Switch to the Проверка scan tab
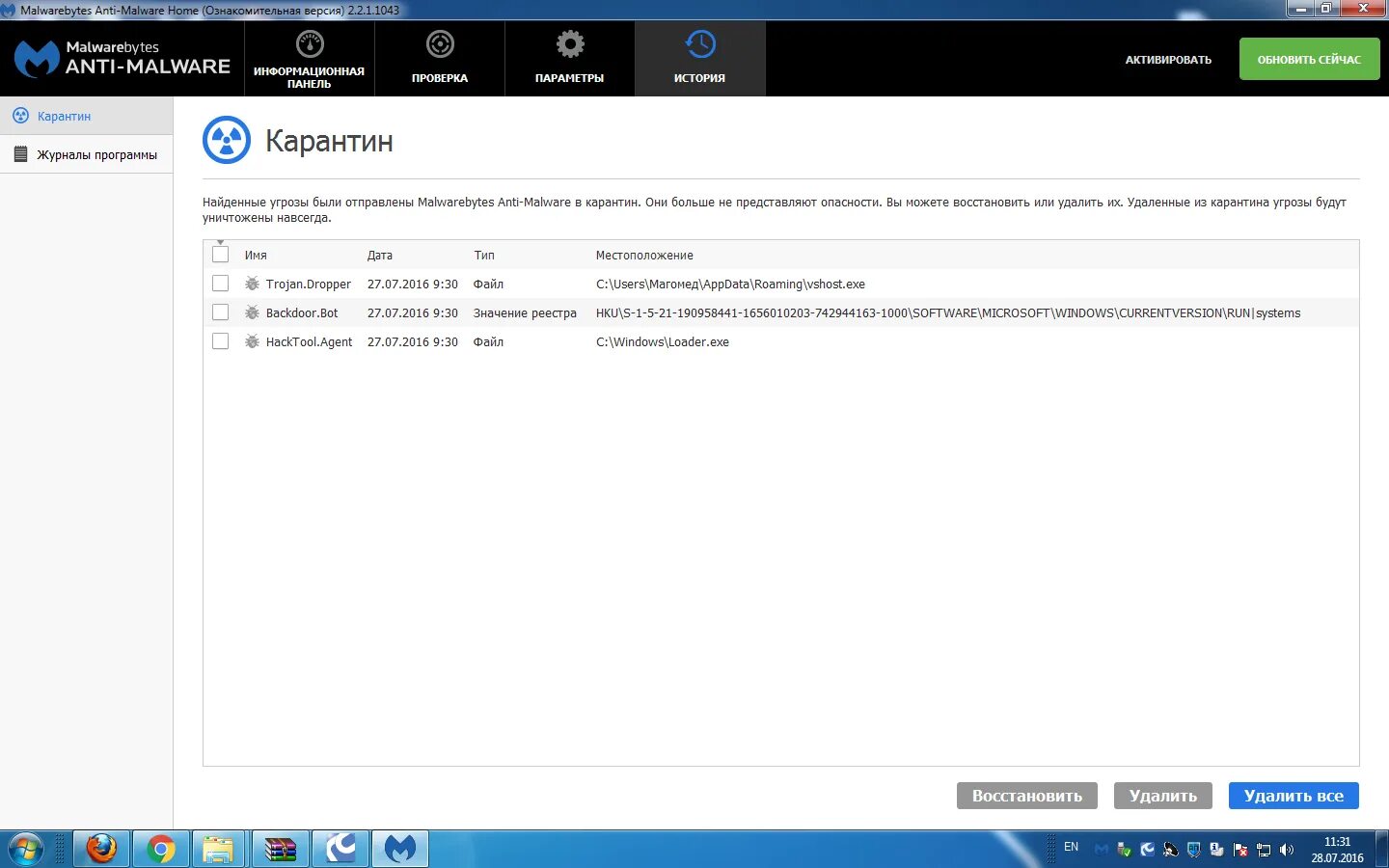The width and height of the screenshot is (1389, 868). (x=439, y=59)
